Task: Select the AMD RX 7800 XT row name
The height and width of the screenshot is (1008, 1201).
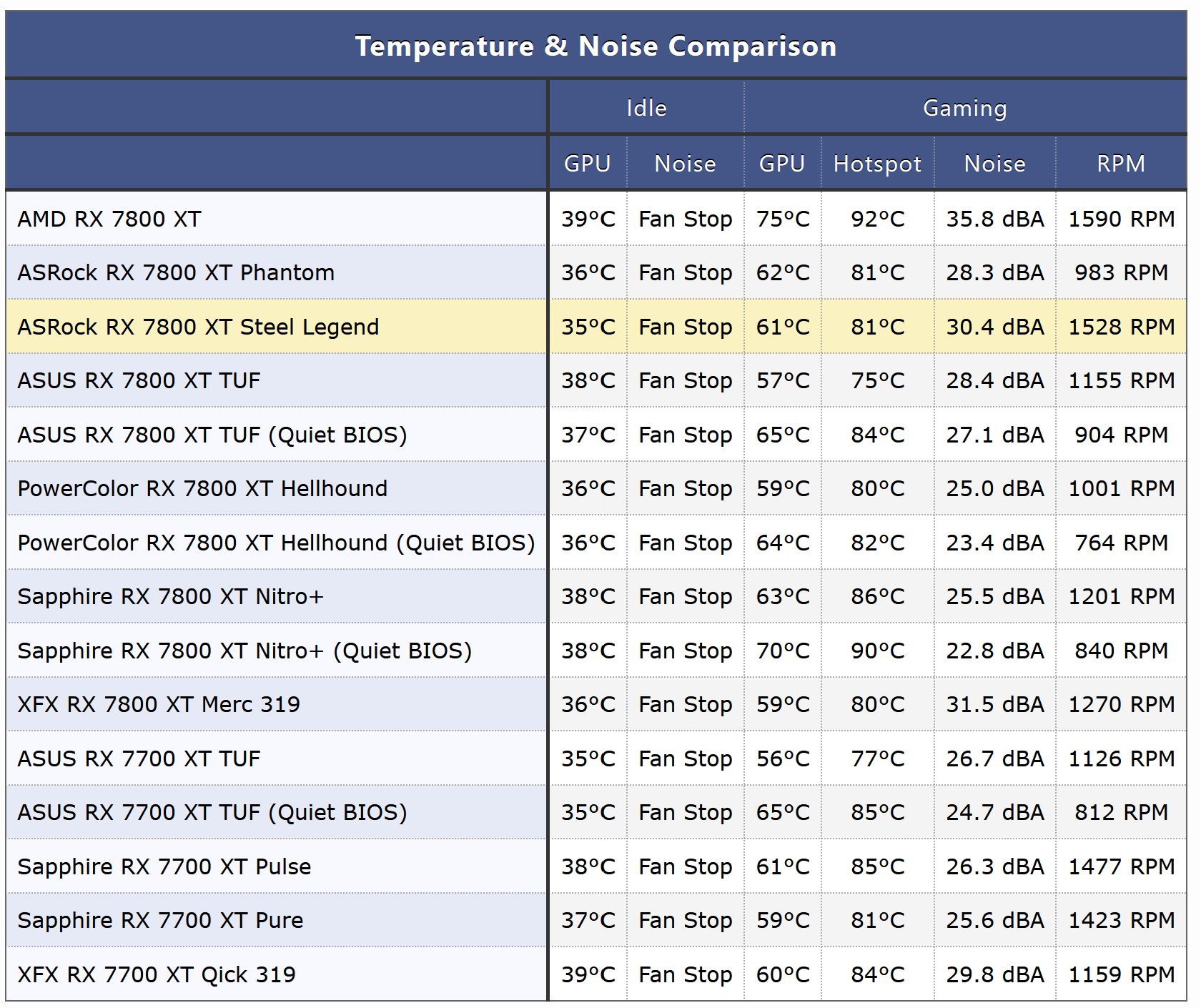Action: point(109,219)
